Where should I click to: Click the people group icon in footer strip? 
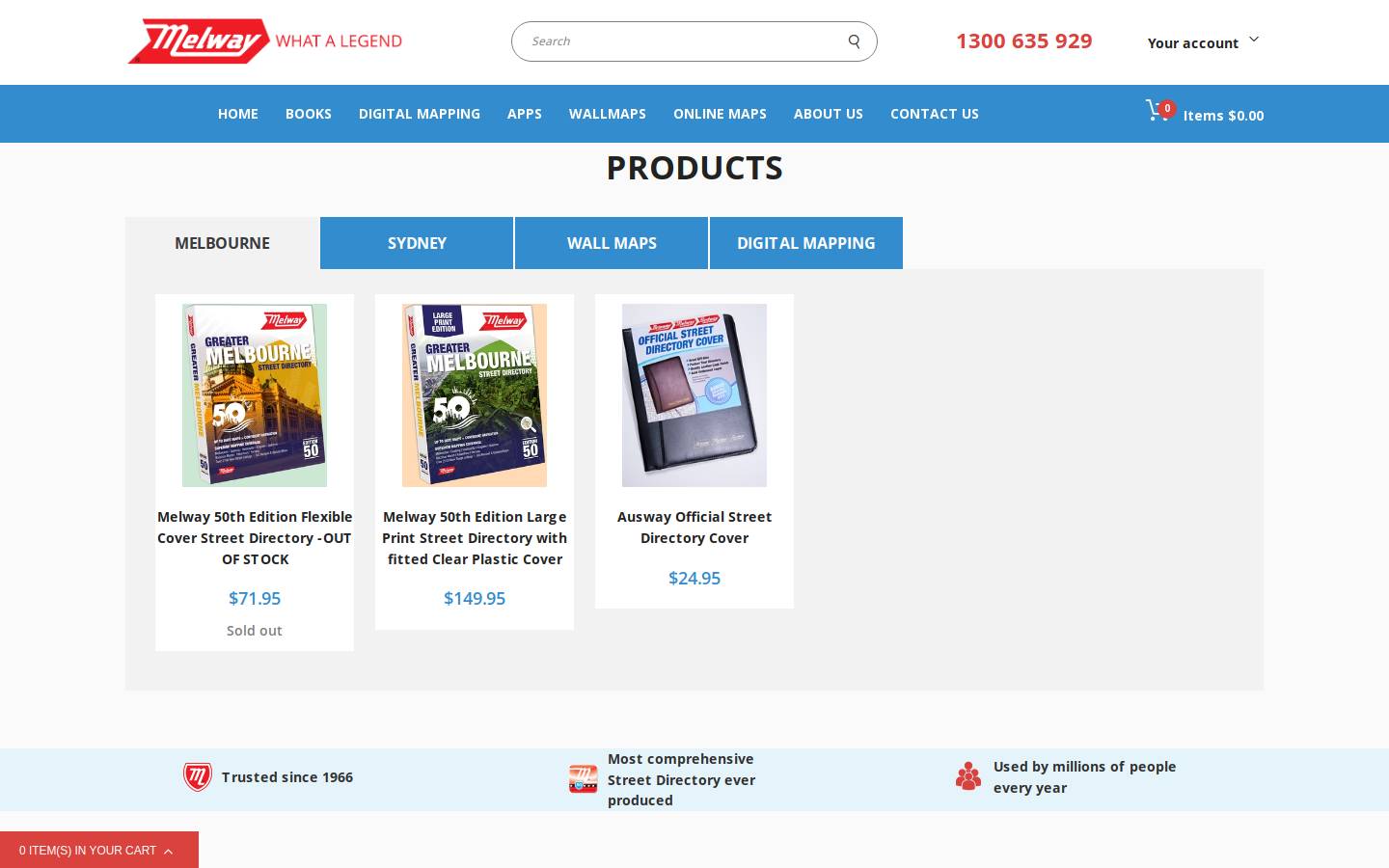(x=968, y=776)
